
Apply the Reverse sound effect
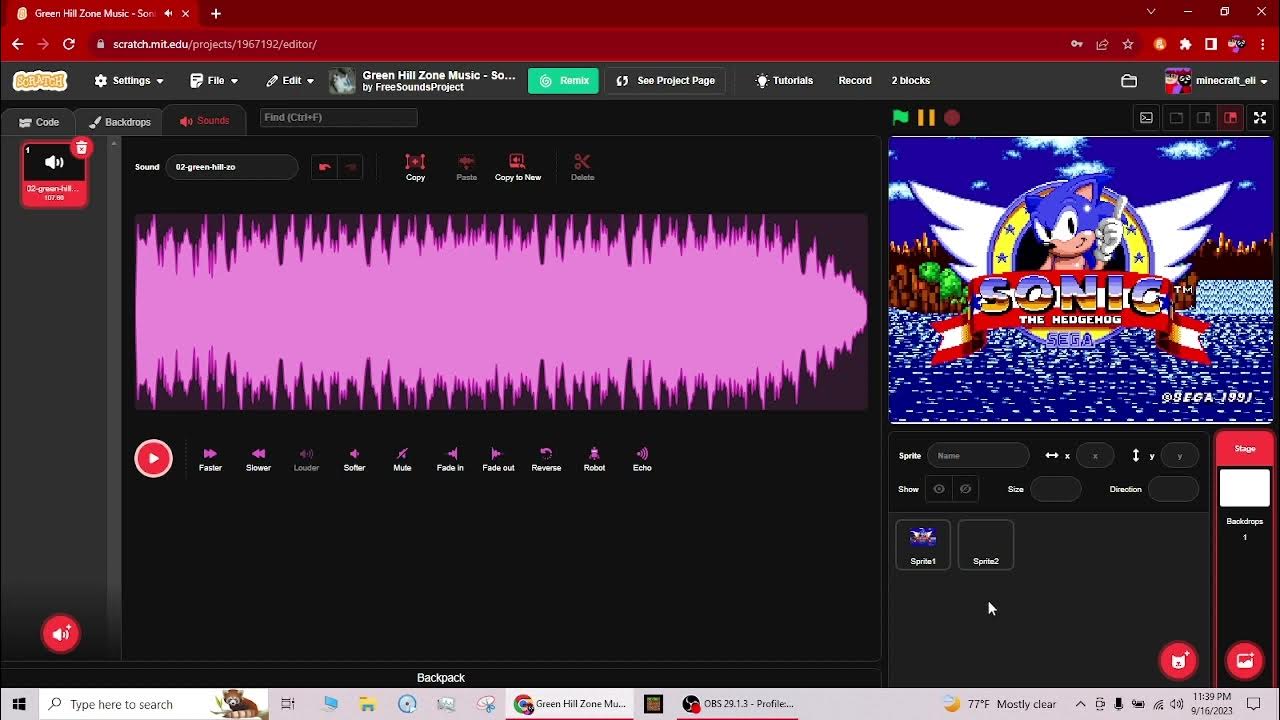[546, 459]
